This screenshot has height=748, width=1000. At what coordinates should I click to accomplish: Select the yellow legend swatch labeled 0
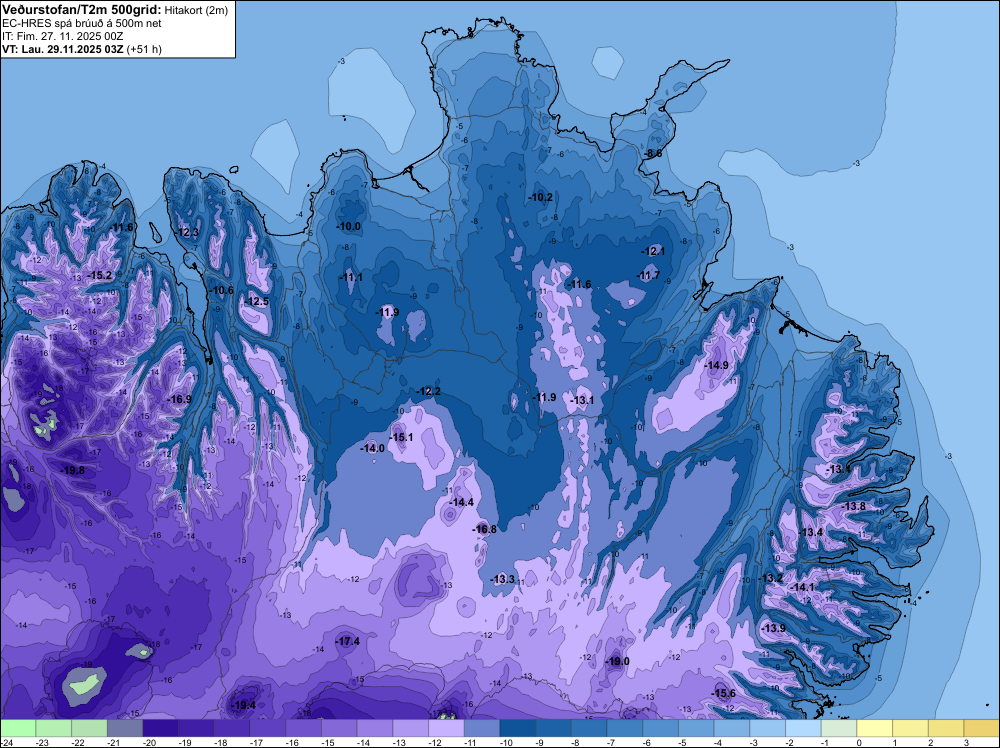tap(875, 728)
